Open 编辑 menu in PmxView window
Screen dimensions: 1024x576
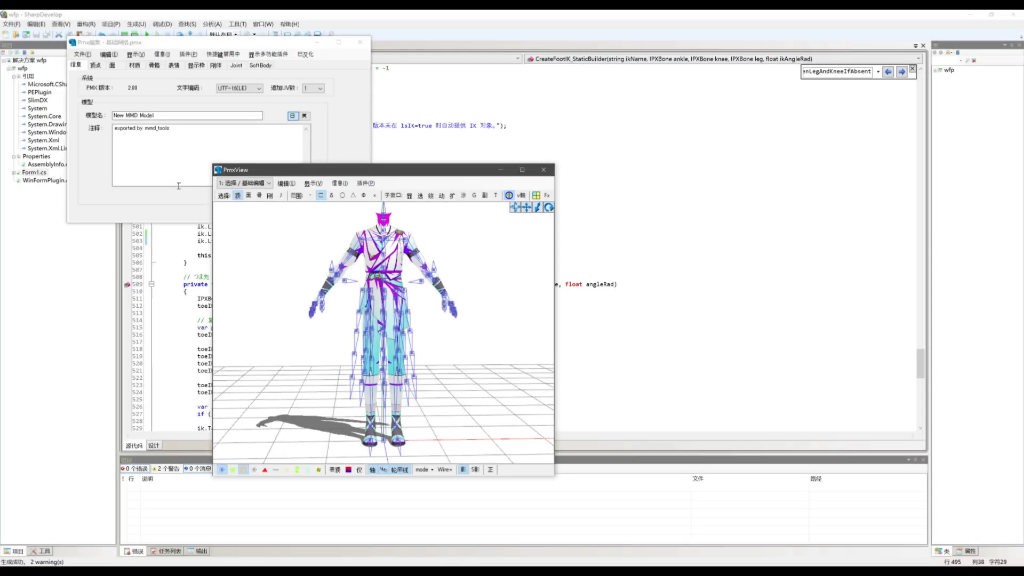tap(286, 184)
